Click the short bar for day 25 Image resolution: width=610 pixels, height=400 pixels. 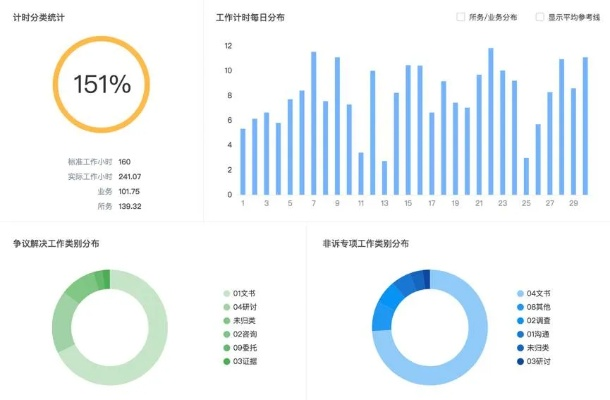pyautogui.click(x=526, y=176)
